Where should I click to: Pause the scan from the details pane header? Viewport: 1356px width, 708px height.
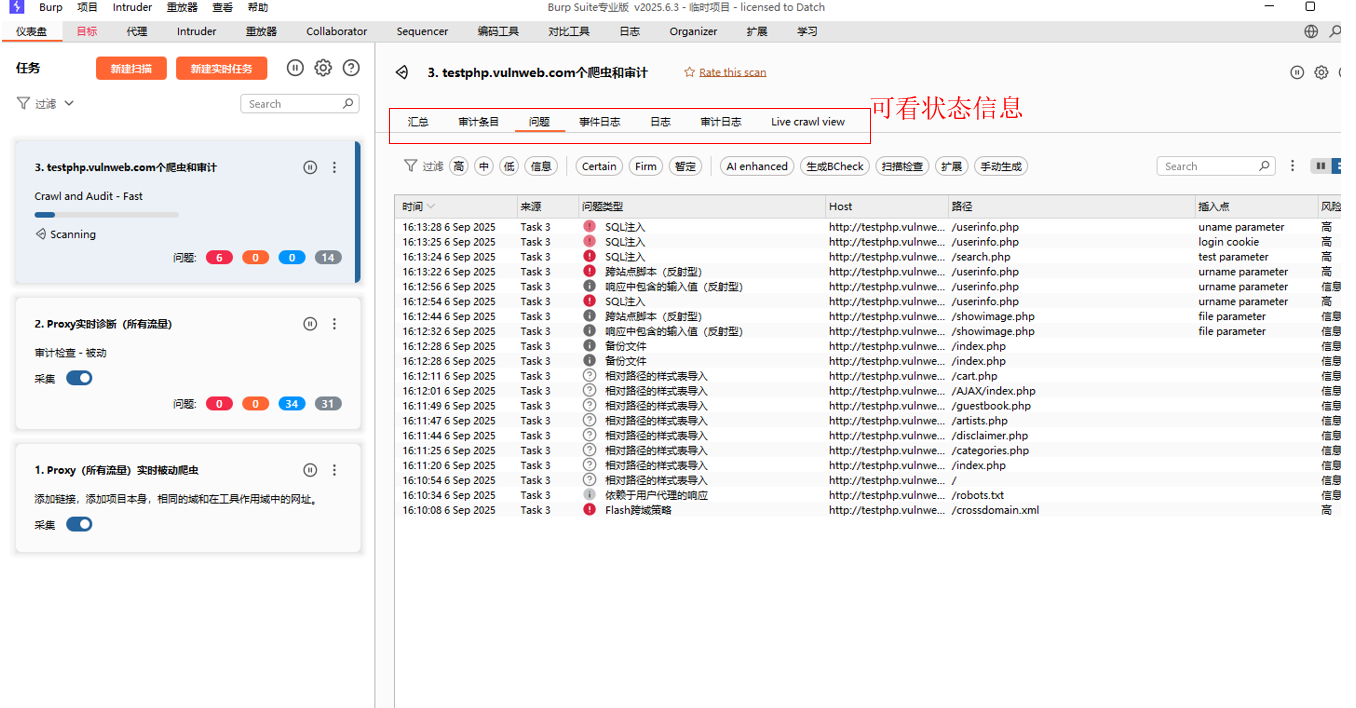tap(1297, 72)
